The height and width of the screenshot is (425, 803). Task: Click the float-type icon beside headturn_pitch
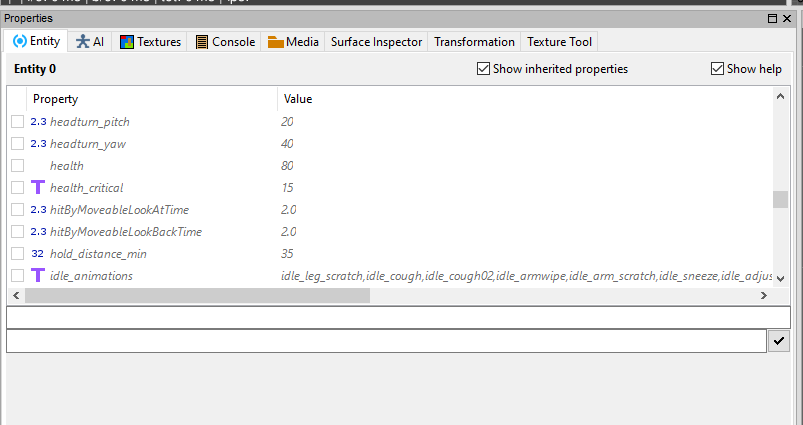click(x=38, y=122)
